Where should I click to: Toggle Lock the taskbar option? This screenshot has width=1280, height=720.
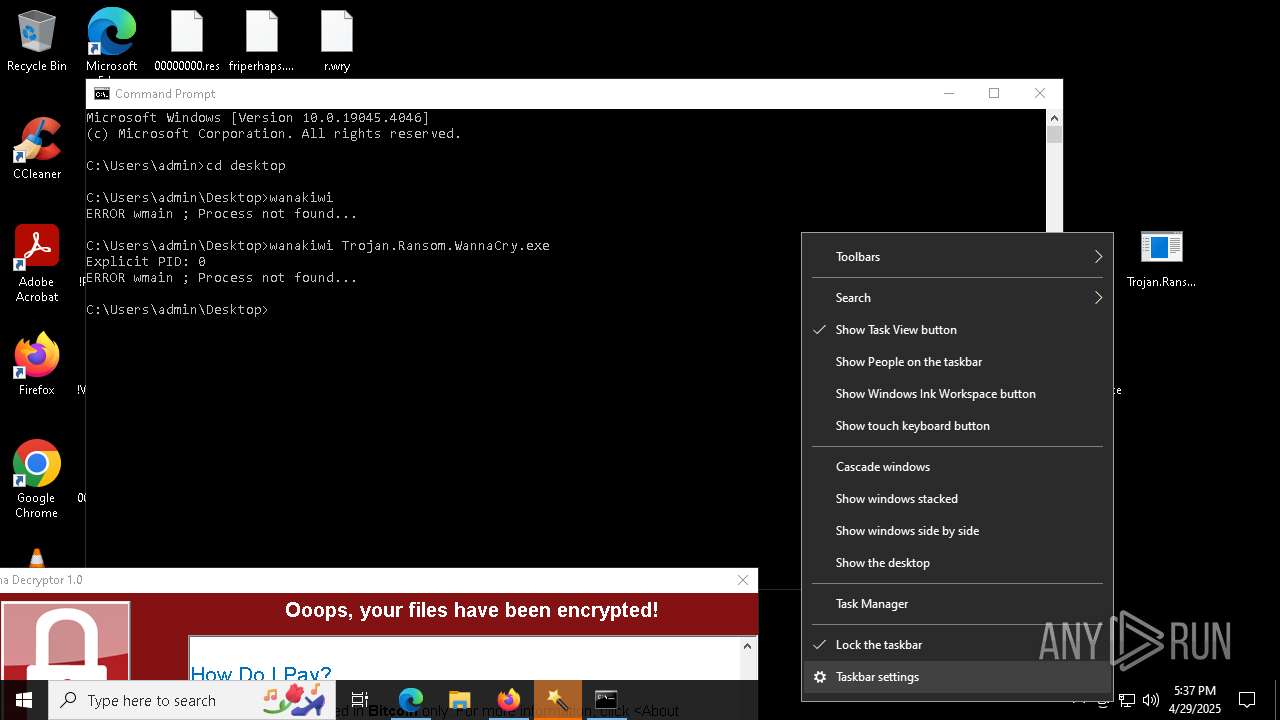coord(957,645)
